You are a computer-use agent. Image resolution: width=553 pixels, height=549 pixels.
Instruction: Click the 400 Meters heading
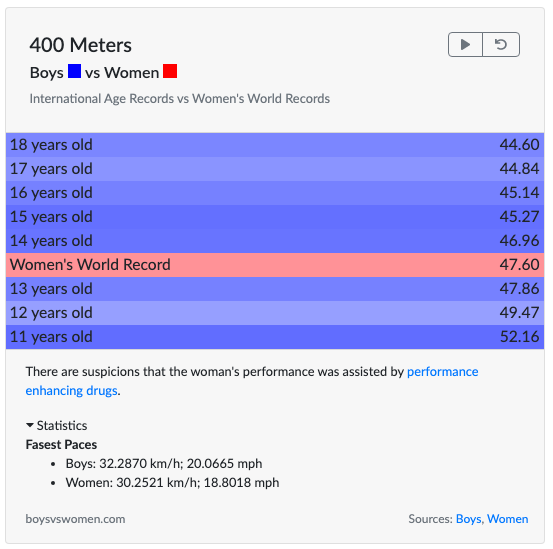click(x=80, y=45)
